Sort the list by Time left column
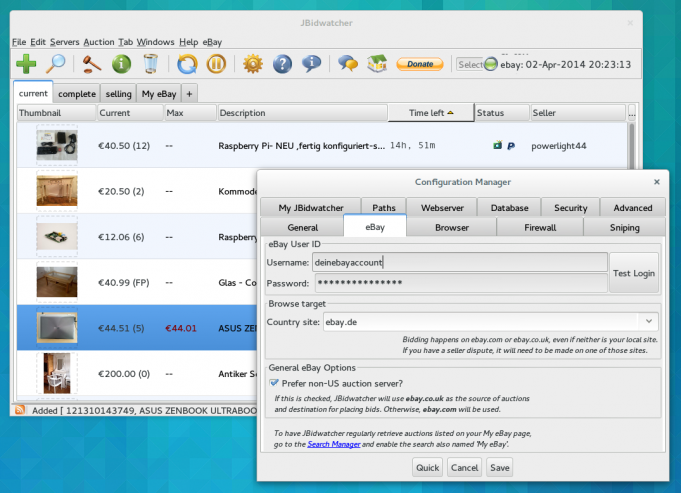The height and width of the screenshot is (493, 681). 428,113
